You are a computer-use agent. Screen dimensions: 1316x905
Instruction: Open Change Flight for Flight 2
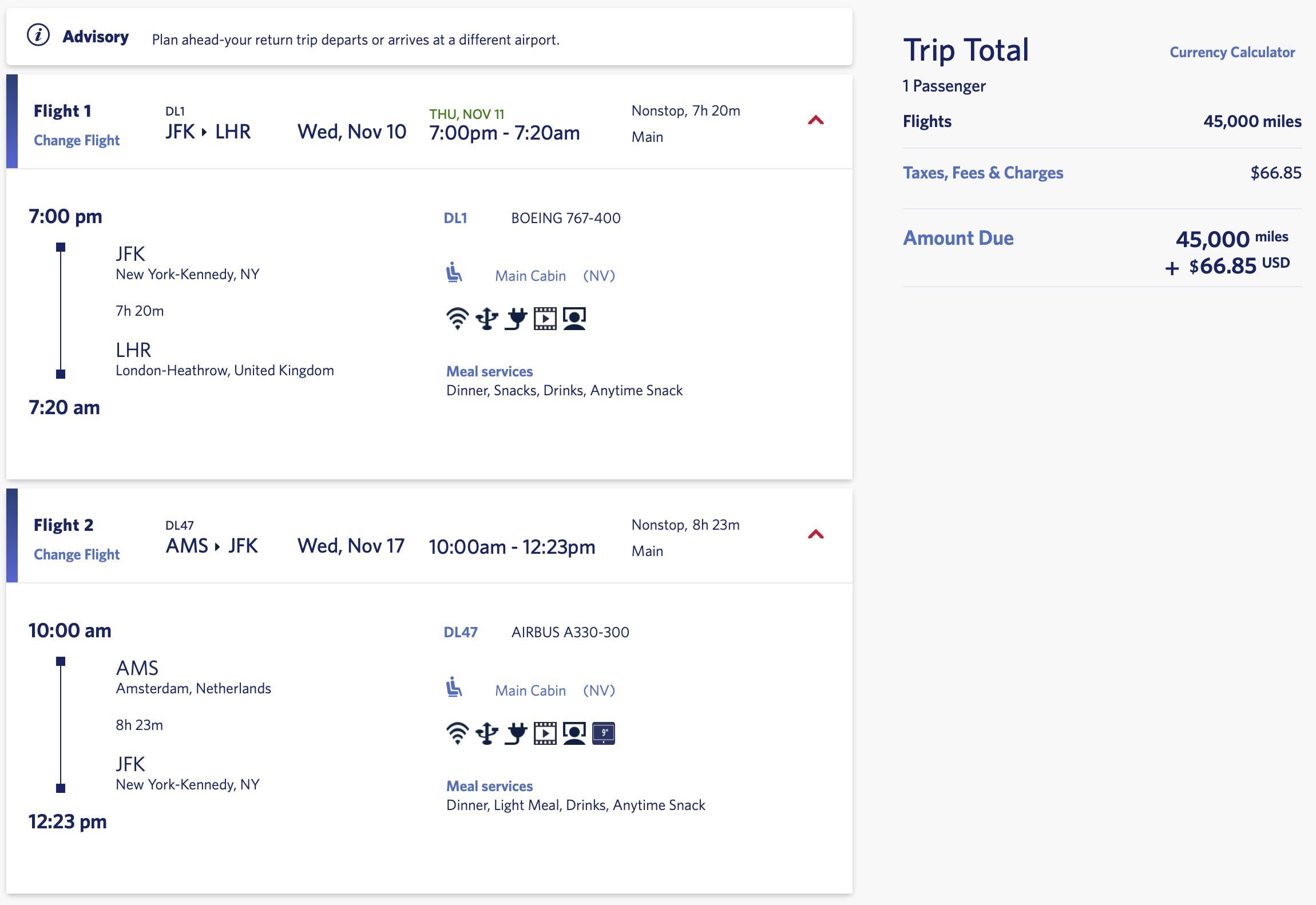[x=77, y=554]
